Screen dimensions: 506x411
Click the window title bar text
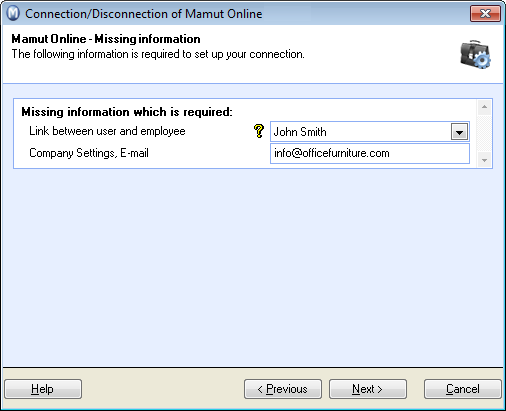[x=144, y=14]
